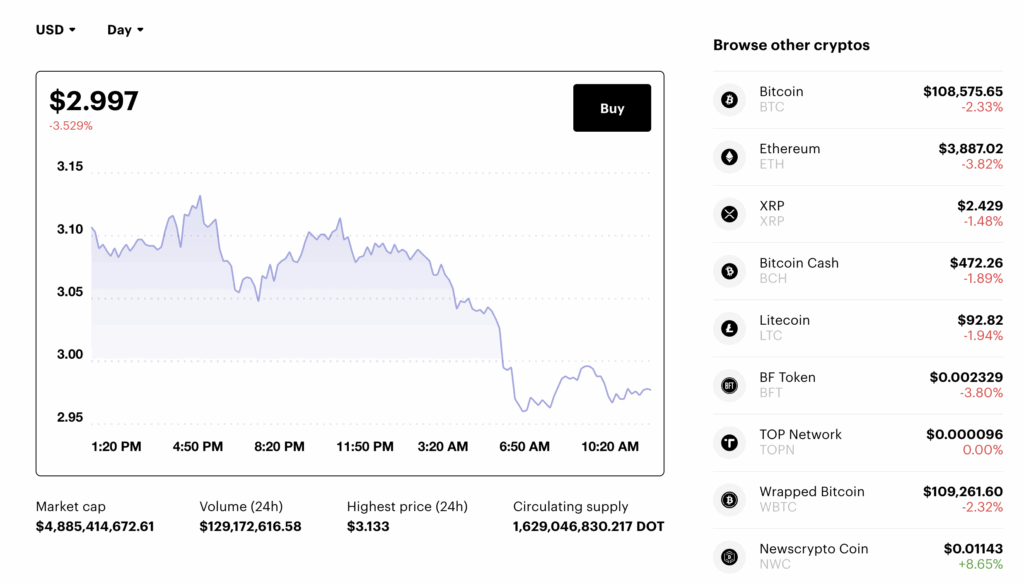Select the Newscrypto Coin +8.65% change
The height and width of the screenshot is (584, 1024).
[980, 564]
